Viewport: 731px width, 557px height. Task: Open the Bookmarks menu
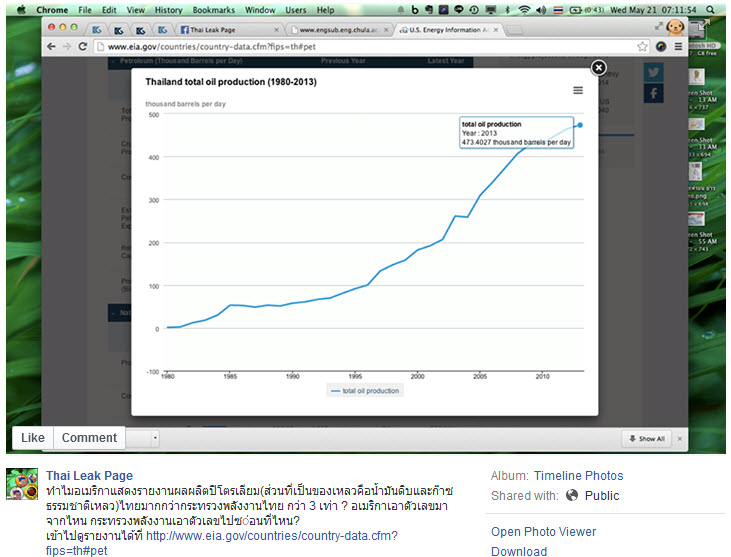(214, 10)
